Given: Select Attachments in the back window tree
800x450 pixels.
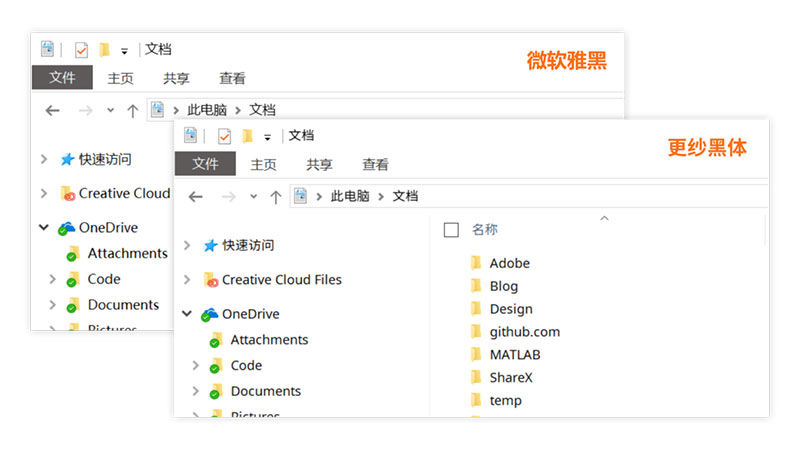Looking at the screenshot, I should 127,253.
